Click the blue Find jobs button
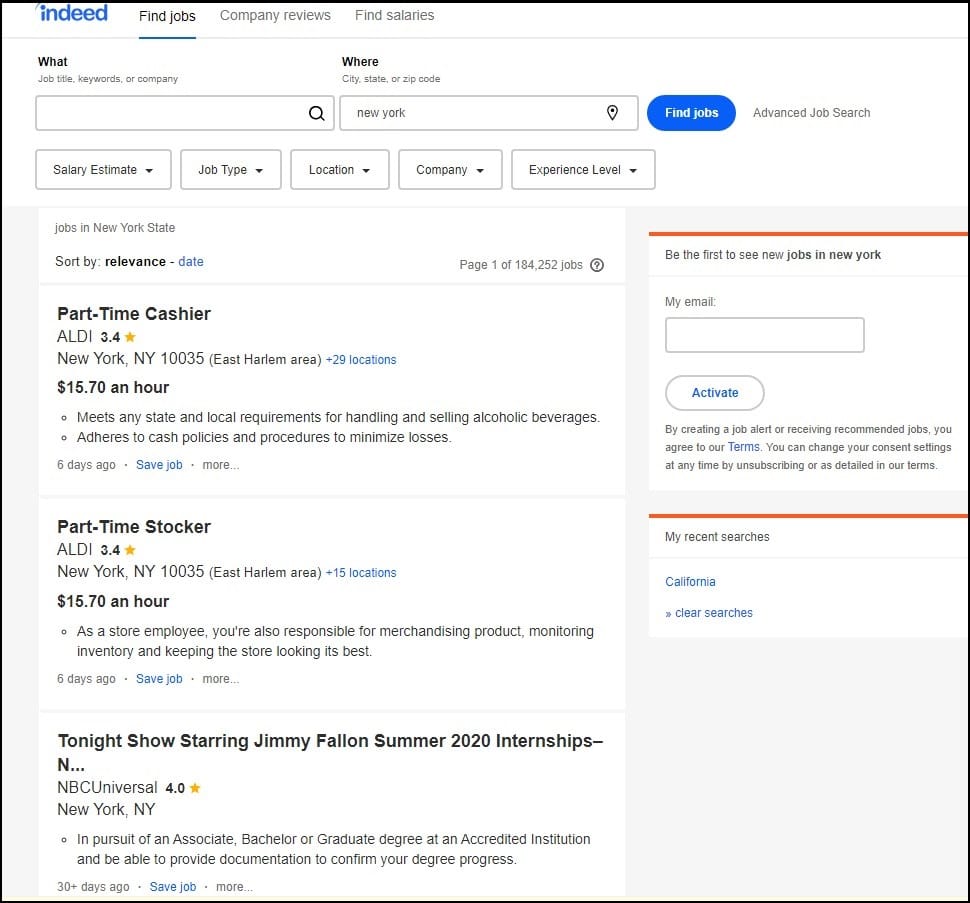The width and height of the screenshot is (970, 903). 691,113
